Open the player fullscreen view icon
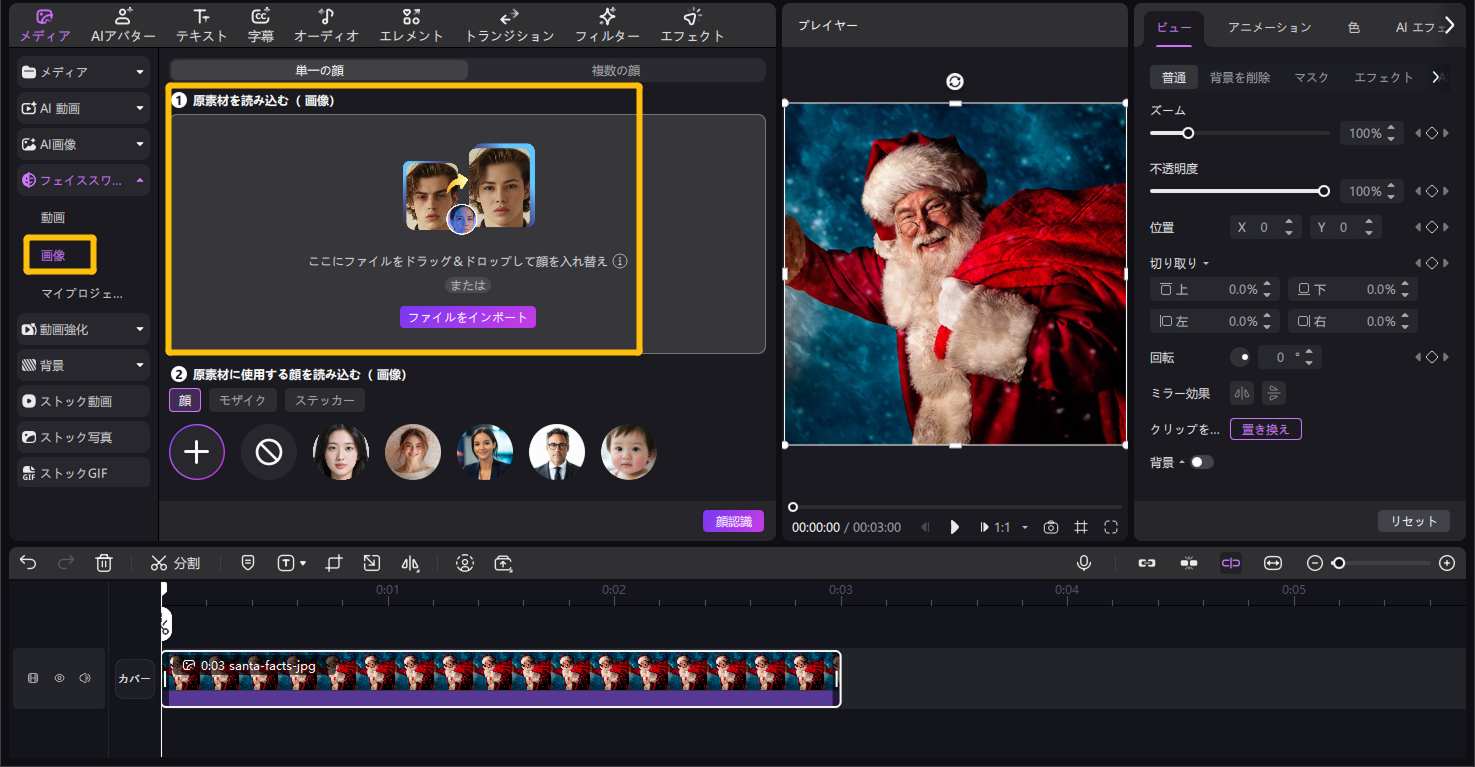This screenshot has height=767, width=1475. 1111,527
